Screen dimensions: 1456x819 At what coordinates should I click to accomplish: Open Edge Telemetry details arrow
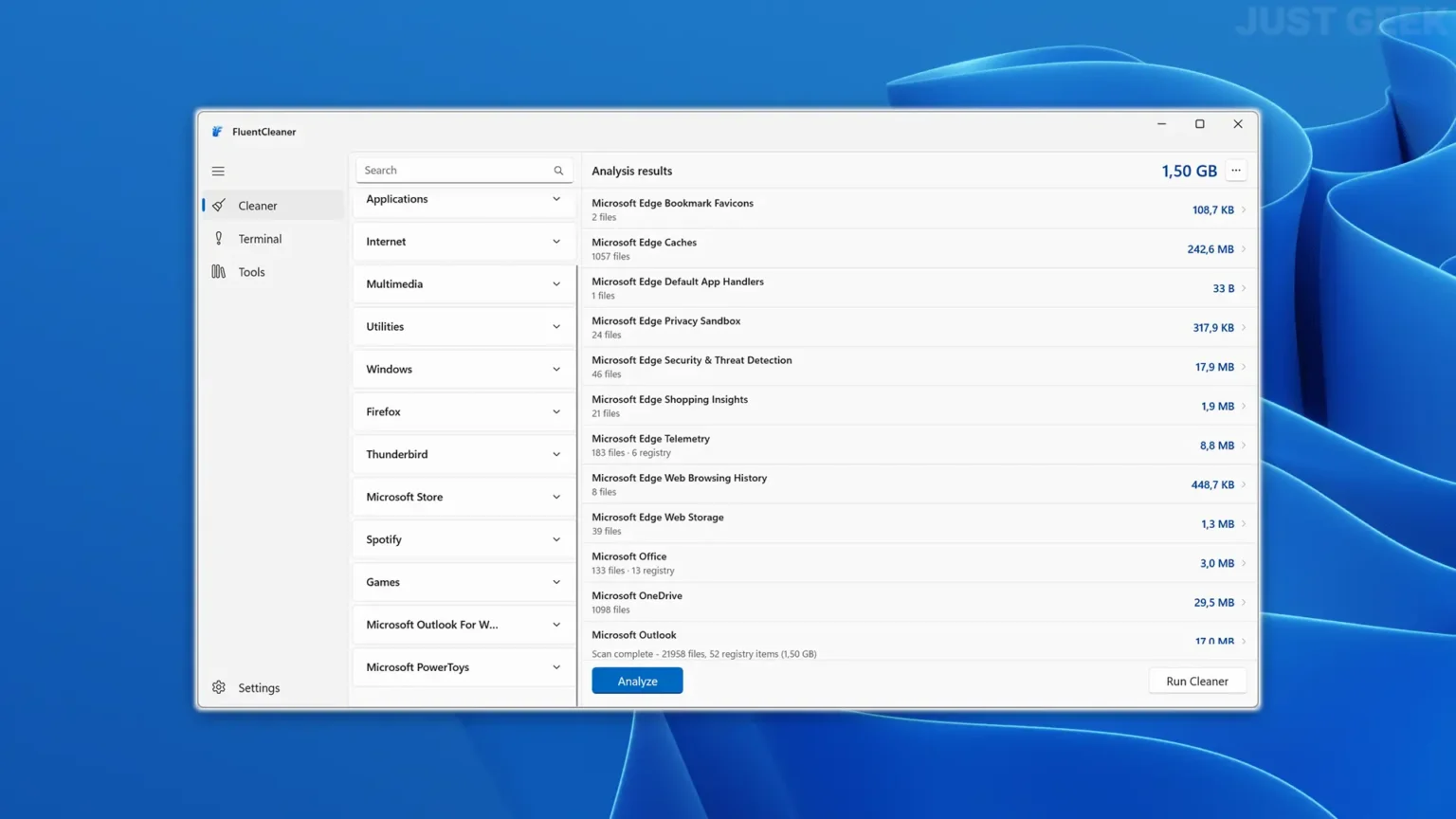pos(1244,446)
